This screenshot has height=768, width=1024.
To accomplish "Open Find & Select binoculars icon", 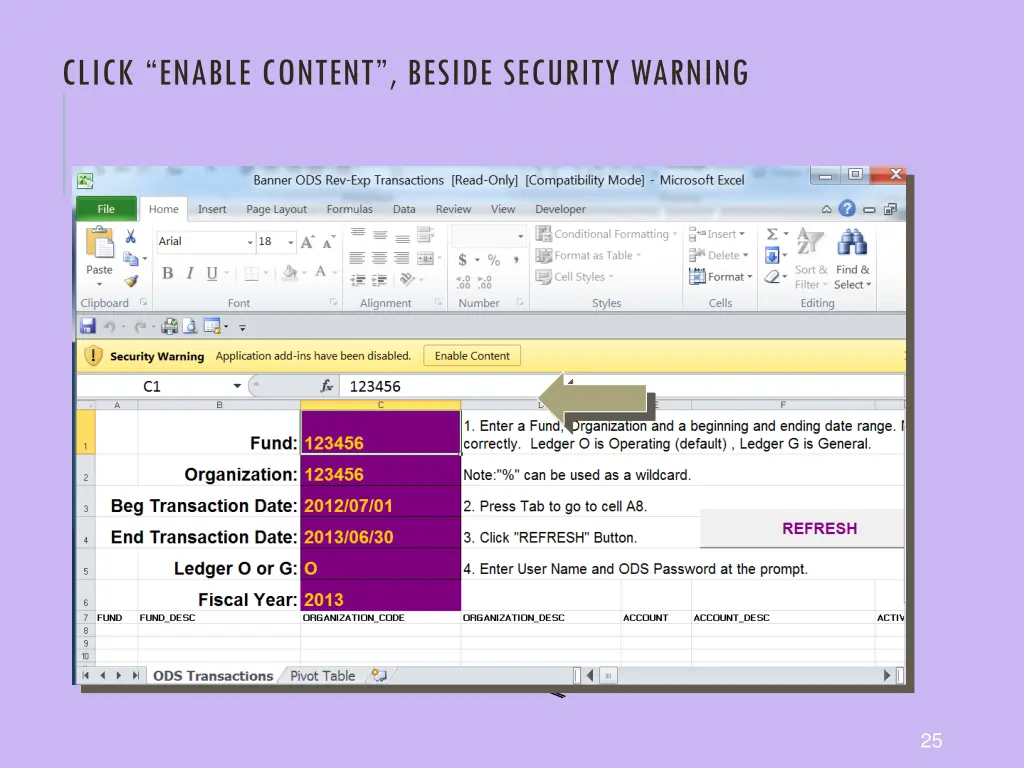I will [852, 244].
